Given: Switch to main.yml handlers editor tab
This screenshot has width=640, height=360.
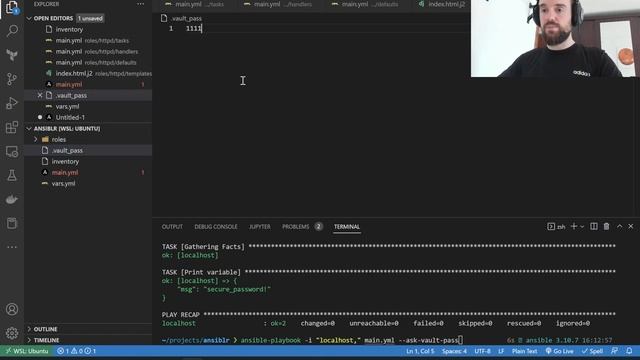Looking at the screenshot, I should 278,4.
